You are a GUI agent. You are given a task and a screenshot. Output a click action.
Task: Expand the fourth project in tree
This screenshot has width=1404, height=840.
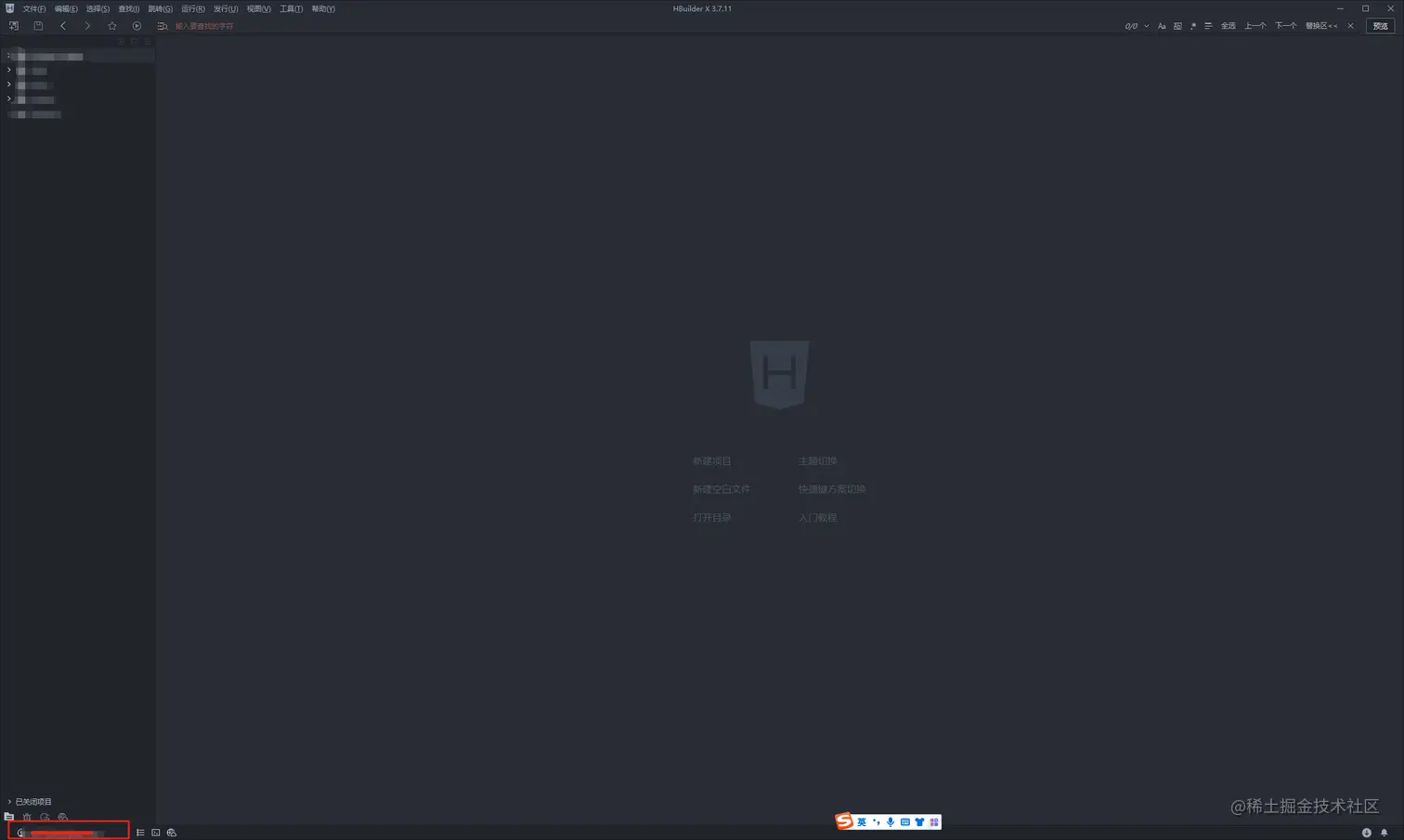[9, 98]
